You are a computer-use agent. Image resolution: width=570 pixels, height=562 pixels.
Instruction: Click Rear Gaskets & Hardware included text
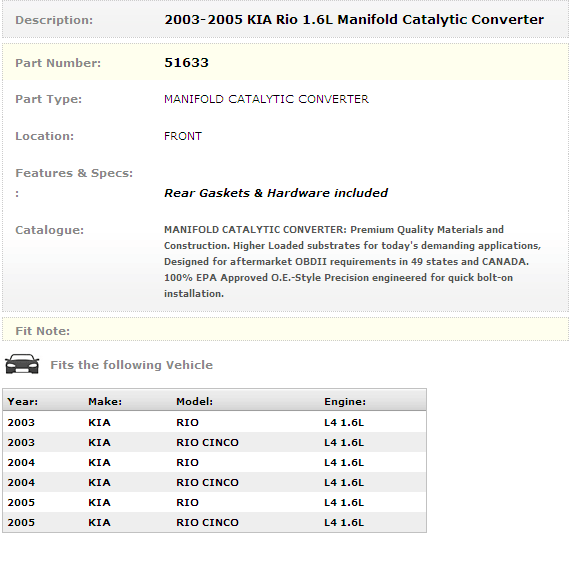(276, 193)
